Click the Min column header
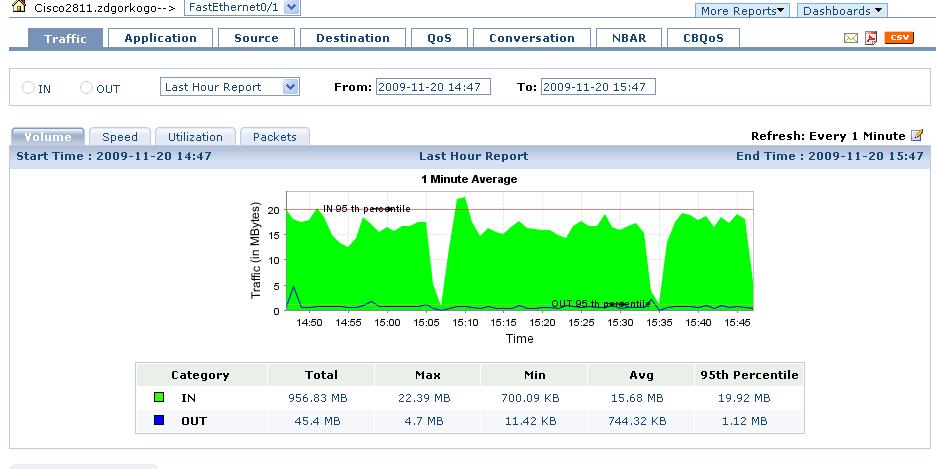The height and width of the screenshot is (469, 936). click(534, 375)
